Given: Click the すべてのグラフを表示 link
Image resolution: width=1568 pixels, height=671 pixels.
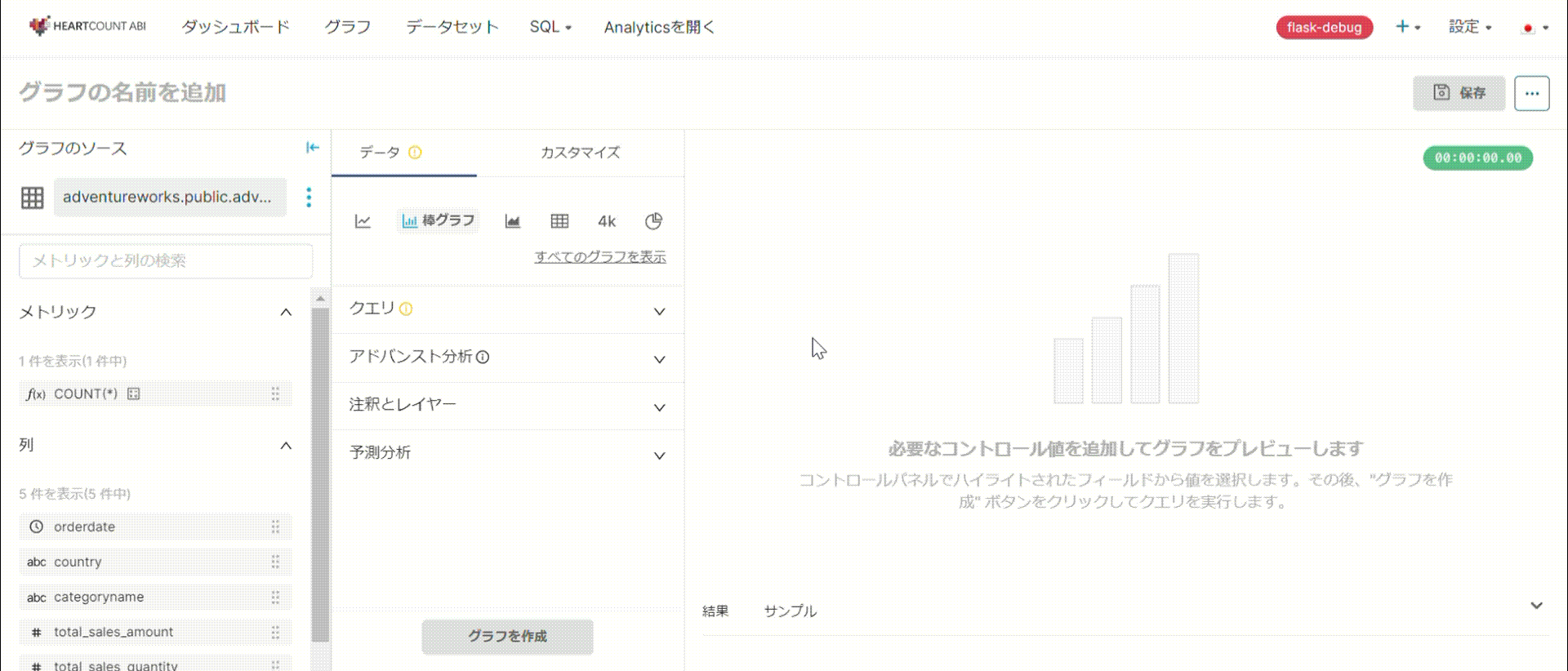Looking at the screenshot, I should (x=600, y=257).
